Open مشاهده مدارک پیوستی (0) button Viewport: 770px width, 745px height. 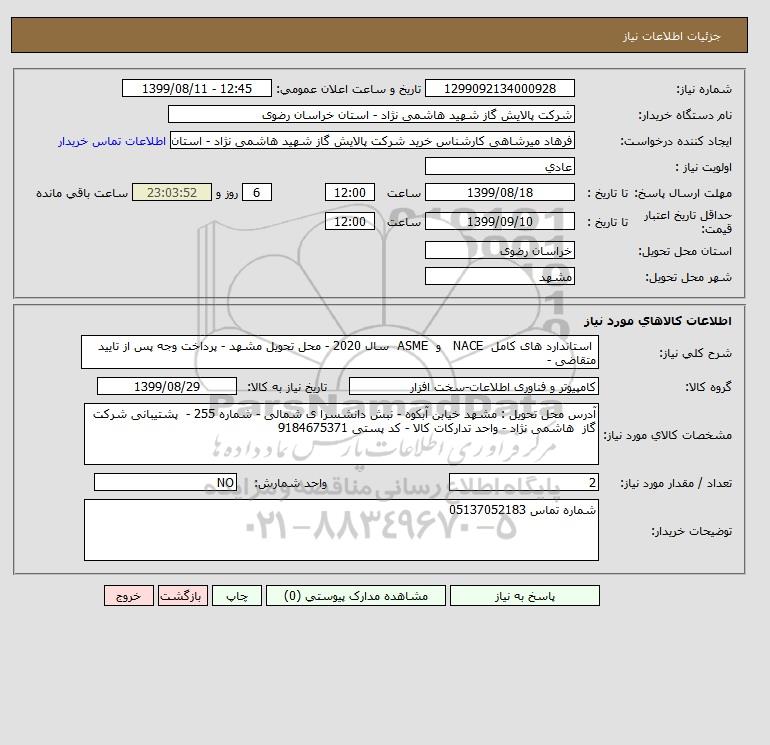[356, 596]
